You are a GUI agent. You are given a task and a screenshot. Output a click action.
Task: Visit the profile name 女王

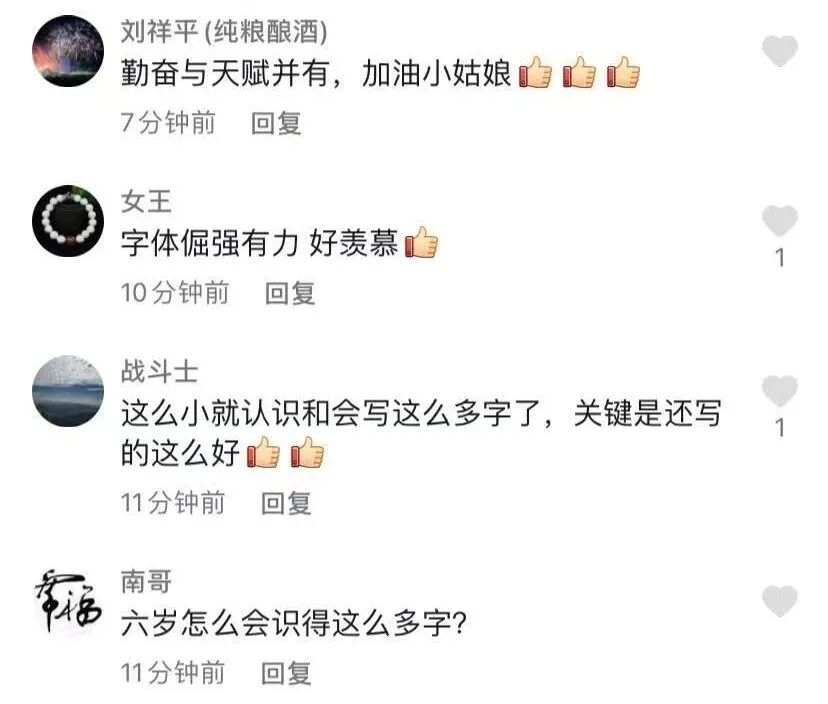[x=146, y=202]
